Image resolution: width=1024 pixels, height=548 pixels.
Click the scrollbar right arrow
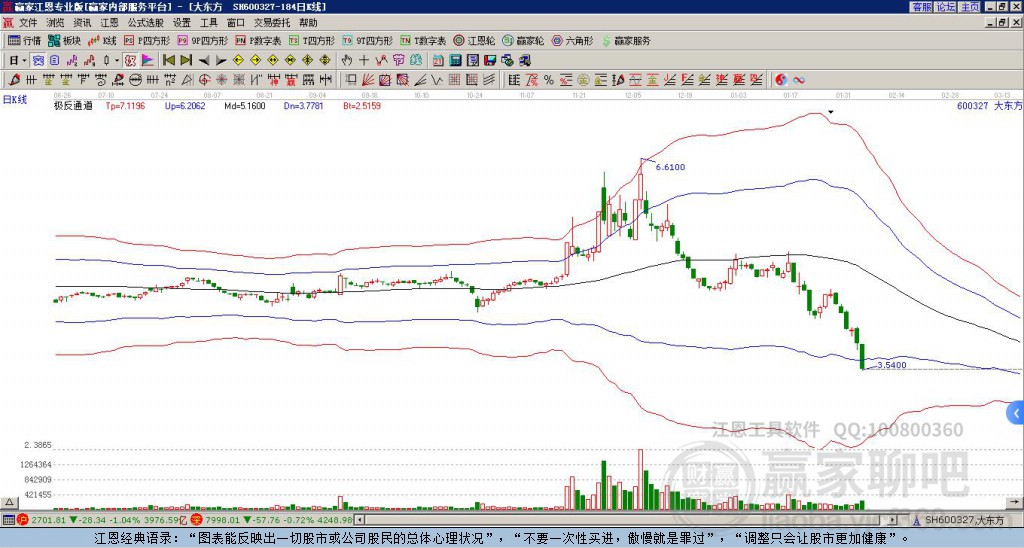(x=892, y=520)
